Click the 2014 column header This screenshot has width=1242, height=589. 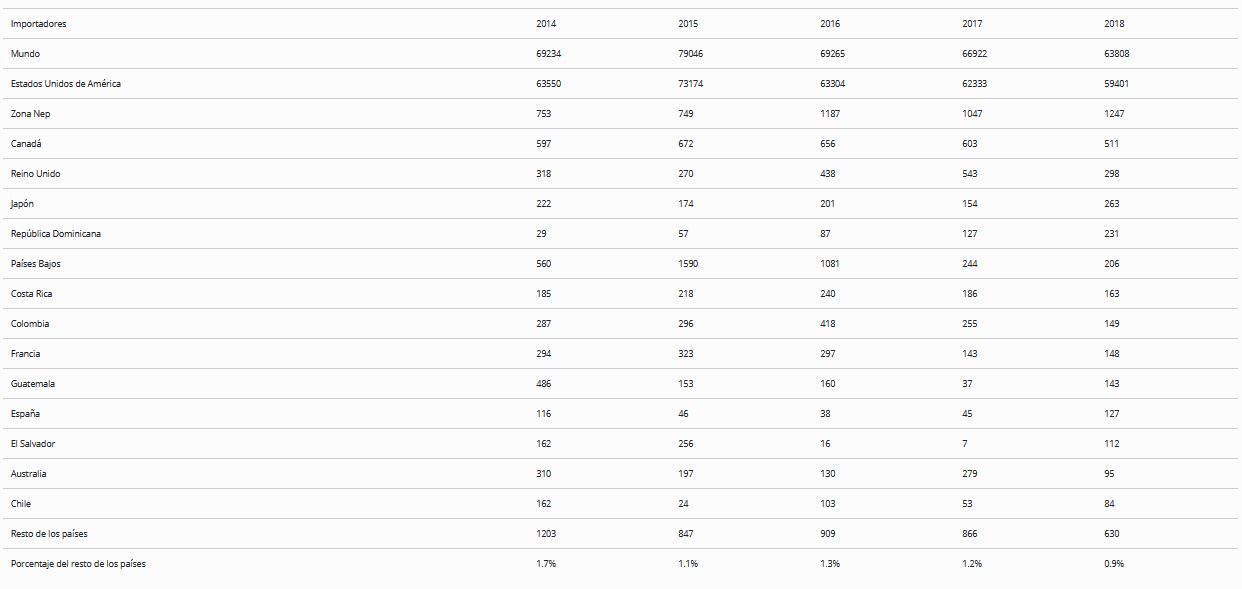[546, 24]
